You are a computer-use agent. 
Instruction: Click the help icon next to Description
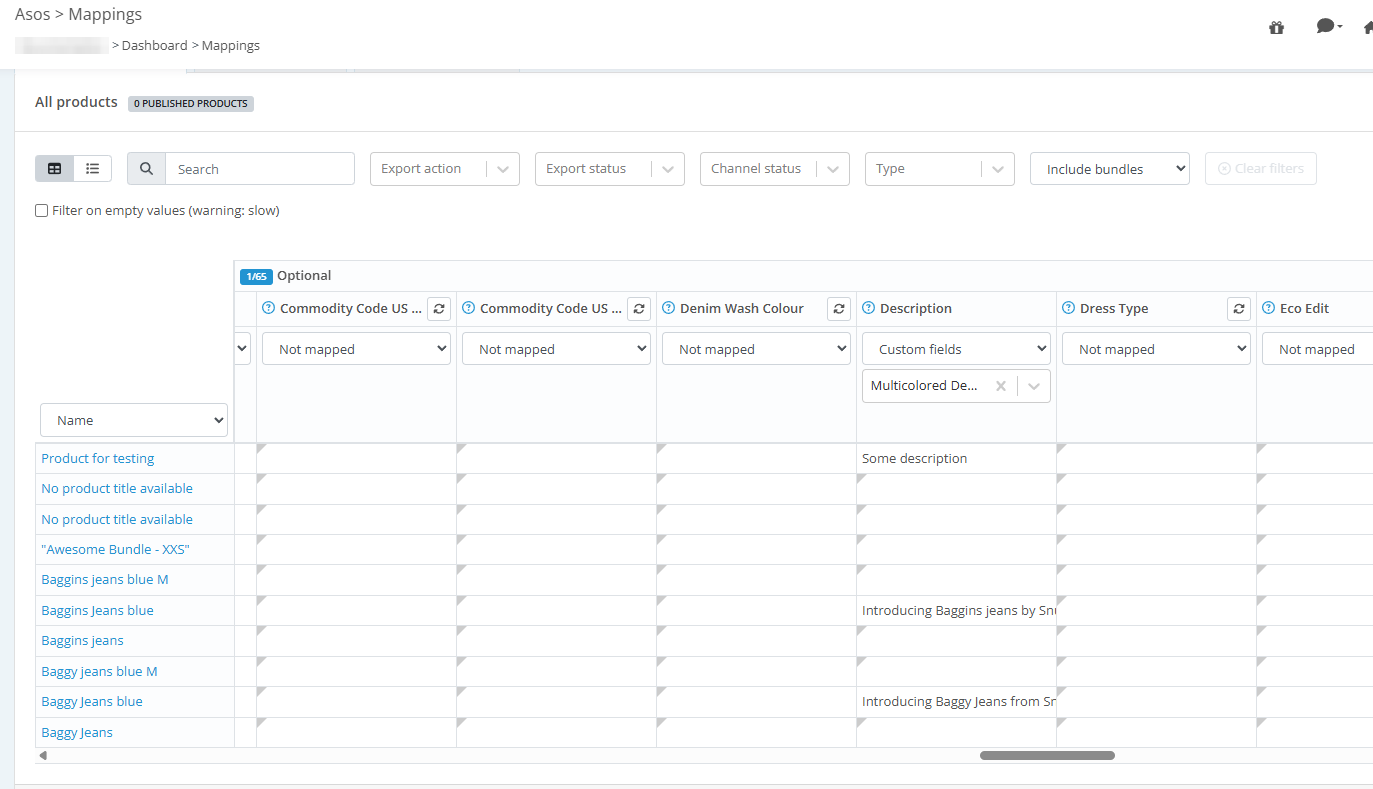click(868, 308)
